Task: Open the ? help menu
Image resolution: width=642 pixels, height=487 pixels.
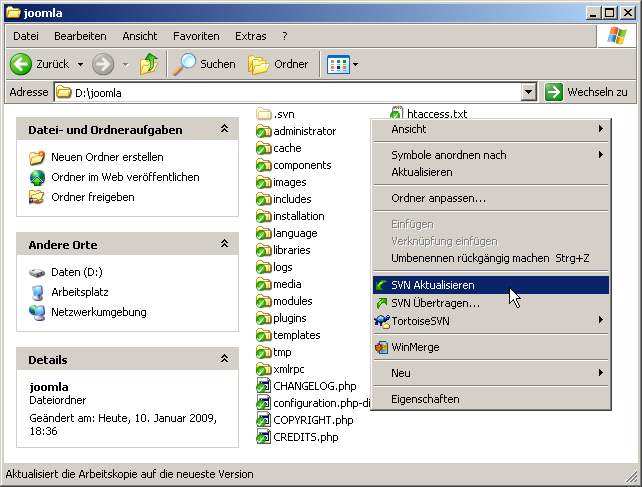Action: pos(285,36)
